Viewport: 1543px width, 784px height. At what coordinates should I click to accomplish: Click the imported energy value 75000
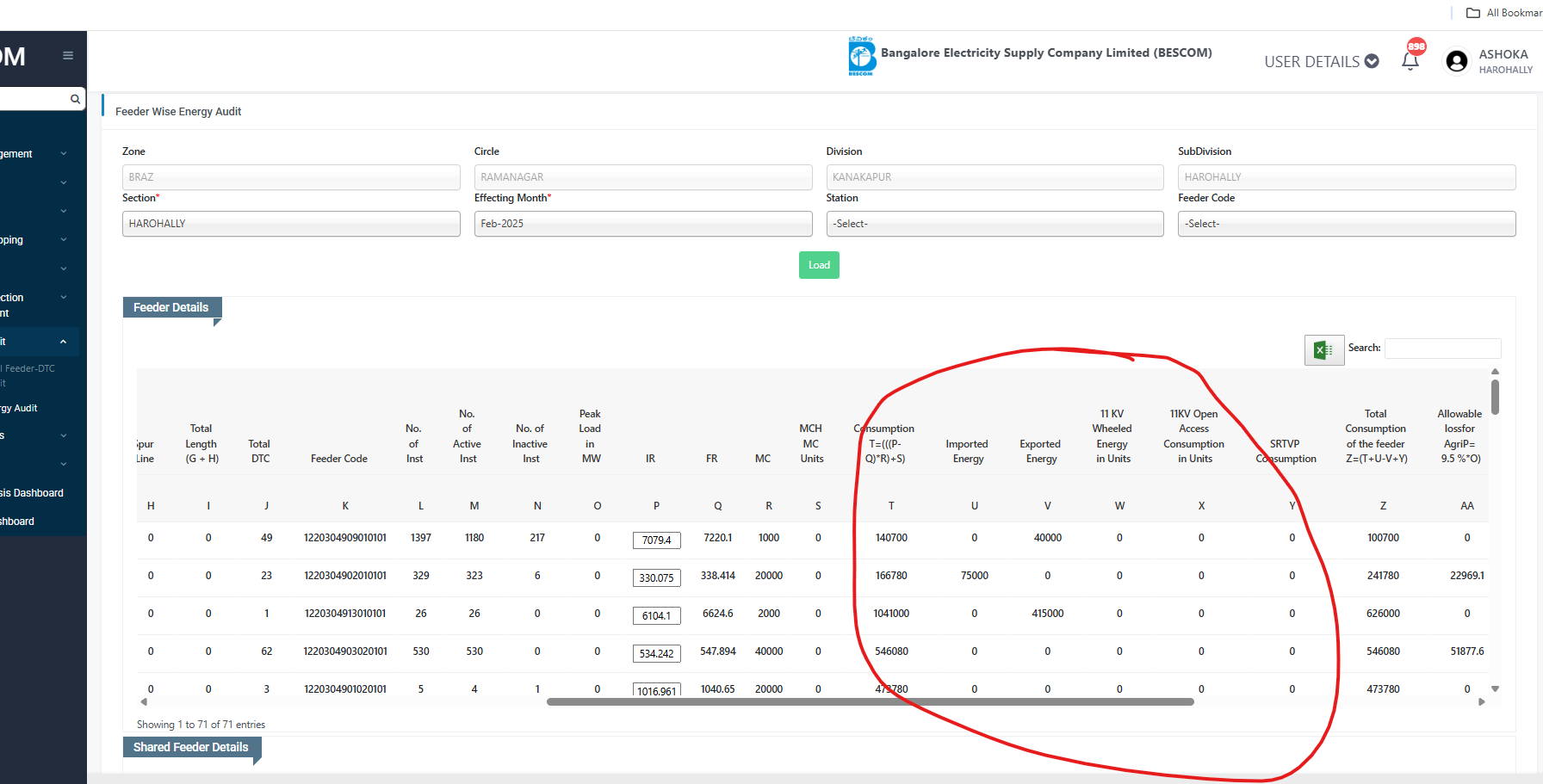coord(975,576)
